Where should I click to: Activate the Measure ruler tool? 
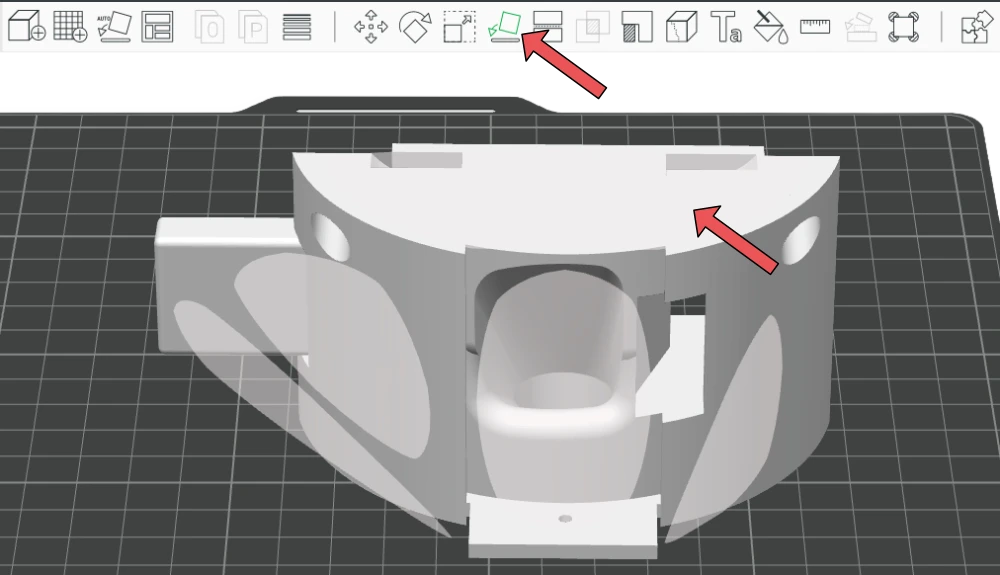[x=815, y=27]
